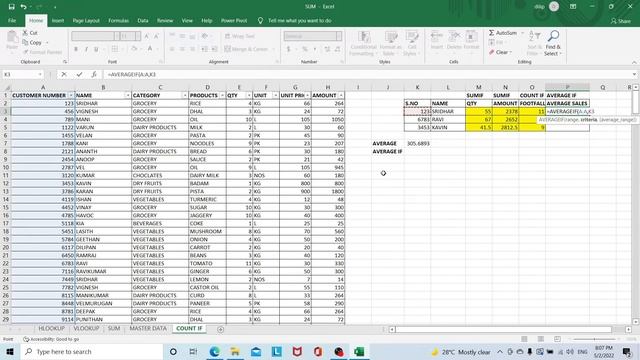Open UNIT column filter dropdown
Viewport: 640px width, 360px height.
tap(275, 95)
